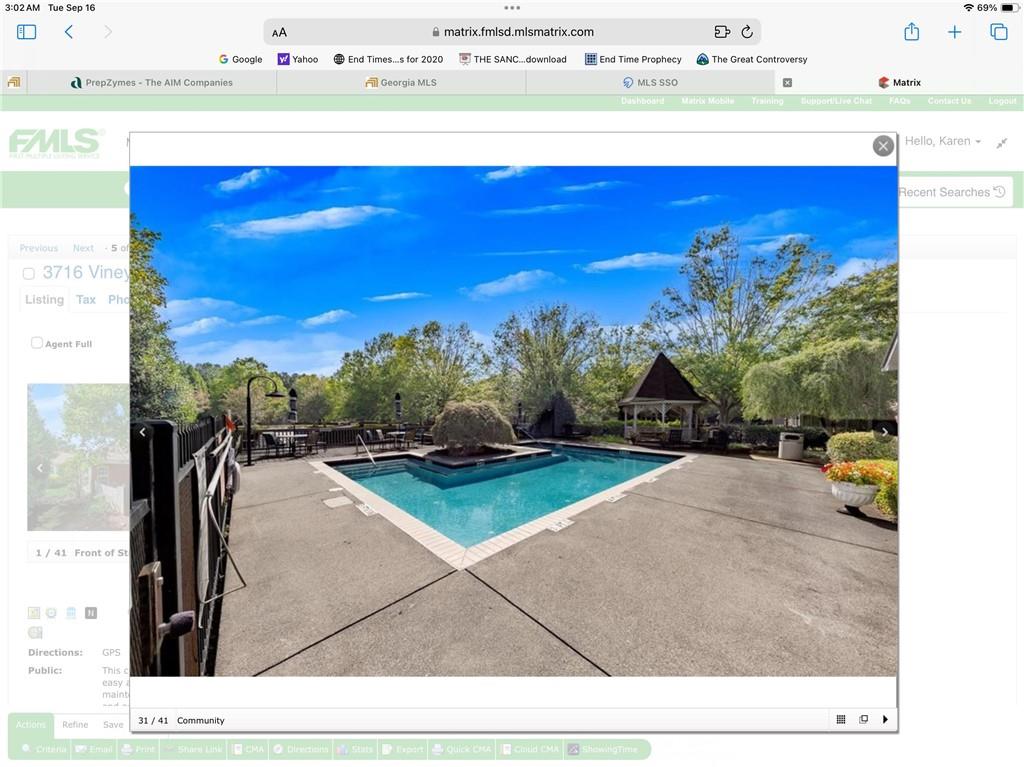This screenshot has width=1024, height=767.
Task: Start photo slideshow with play button
Action: coord(885,720)
